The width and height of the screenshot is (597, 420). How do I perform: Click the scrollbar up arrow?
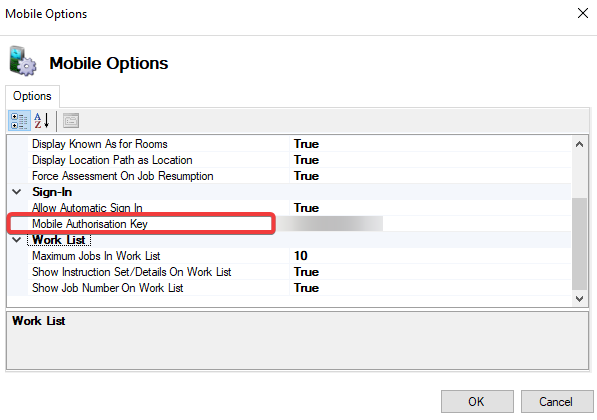[579, 144]
